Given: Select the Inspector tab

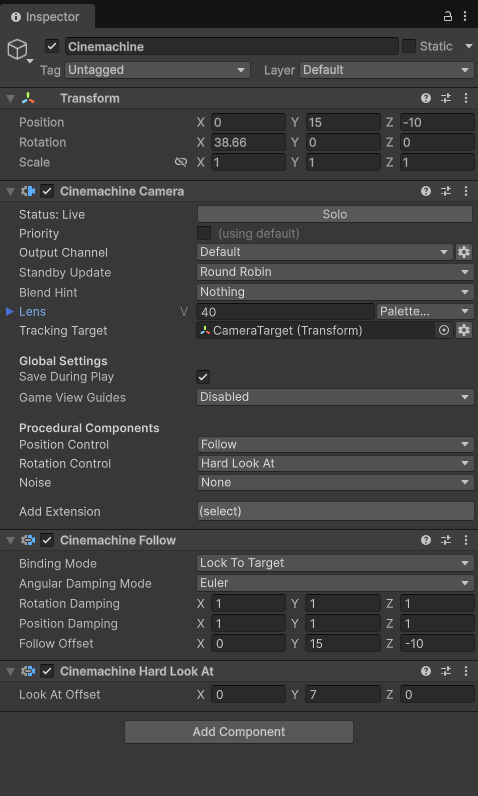Looking at the screenshot, I should point(46,16).
